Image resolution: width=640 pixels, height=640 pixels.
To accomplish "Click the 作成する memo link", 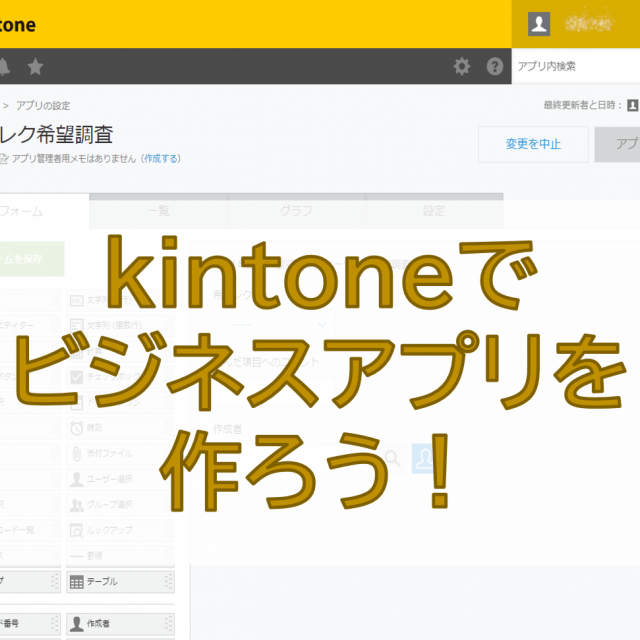I will point(161,158).
